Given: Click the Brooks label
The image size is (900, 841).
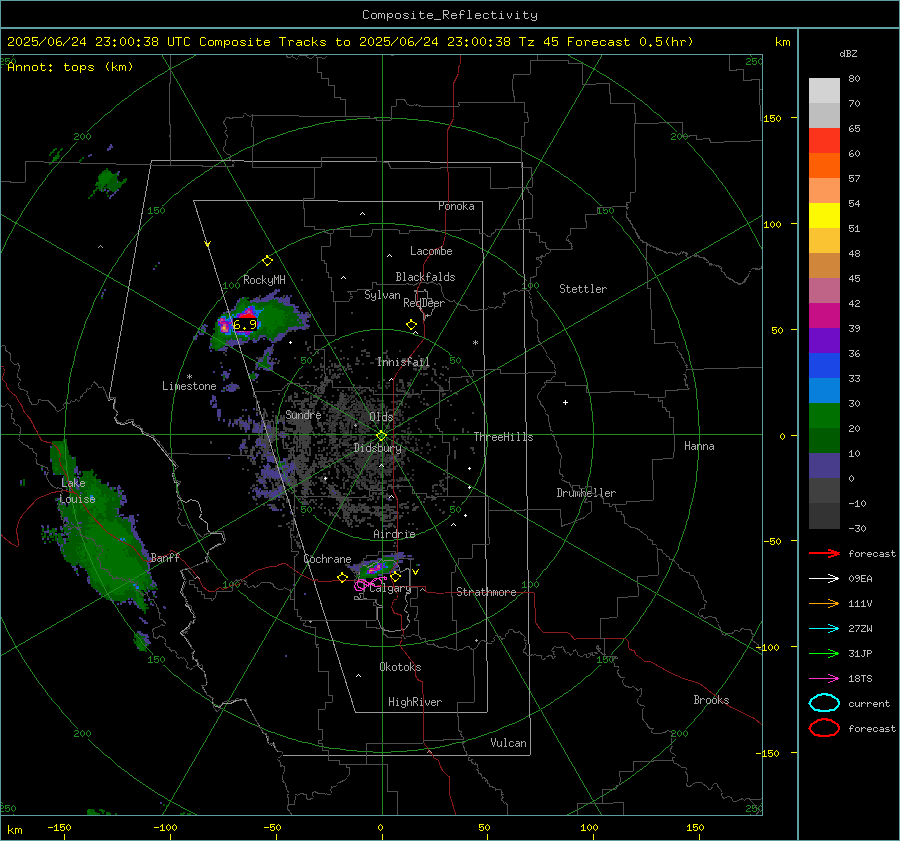Looking at the screenshot, I should point(711,700).
